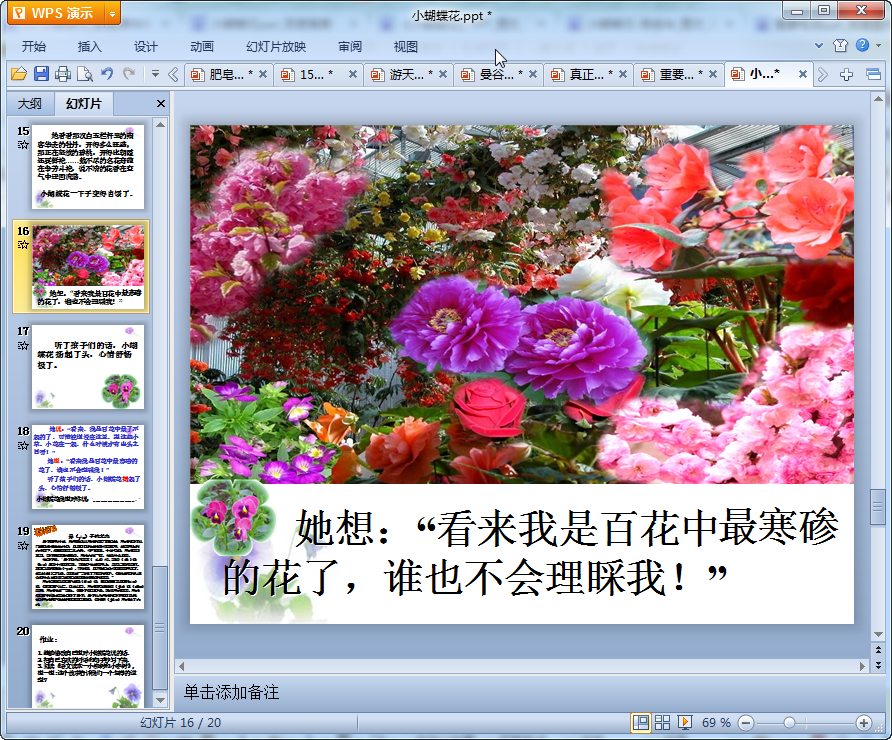Viewport: 892px width, 740px height.
Task: Redo the last action
Action: (129, 73)
